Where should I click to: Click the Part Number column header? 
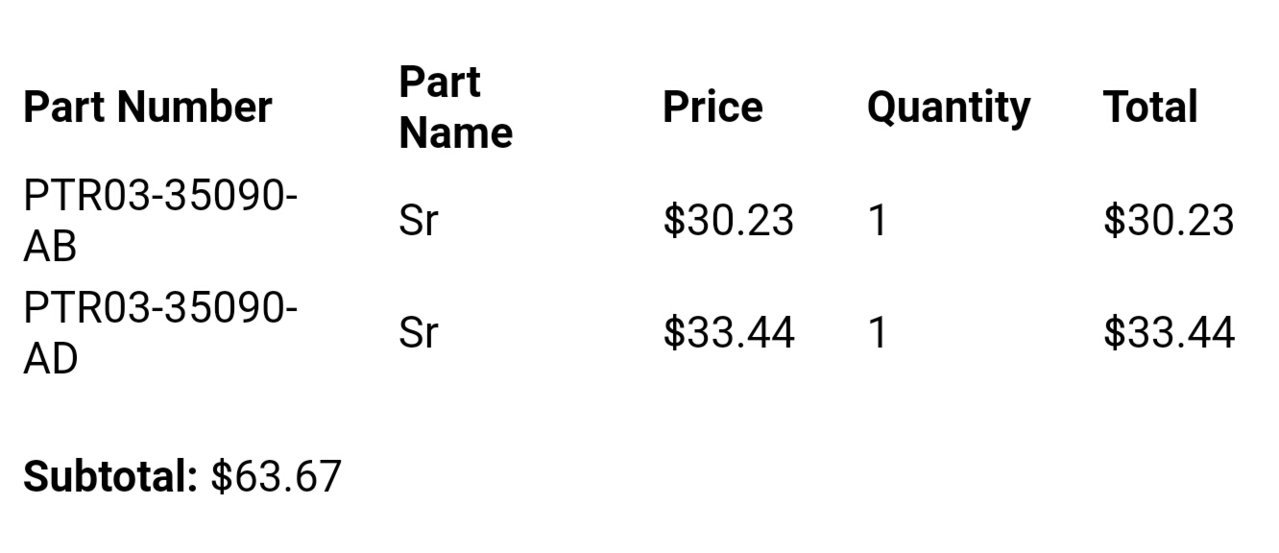[147, 107]
